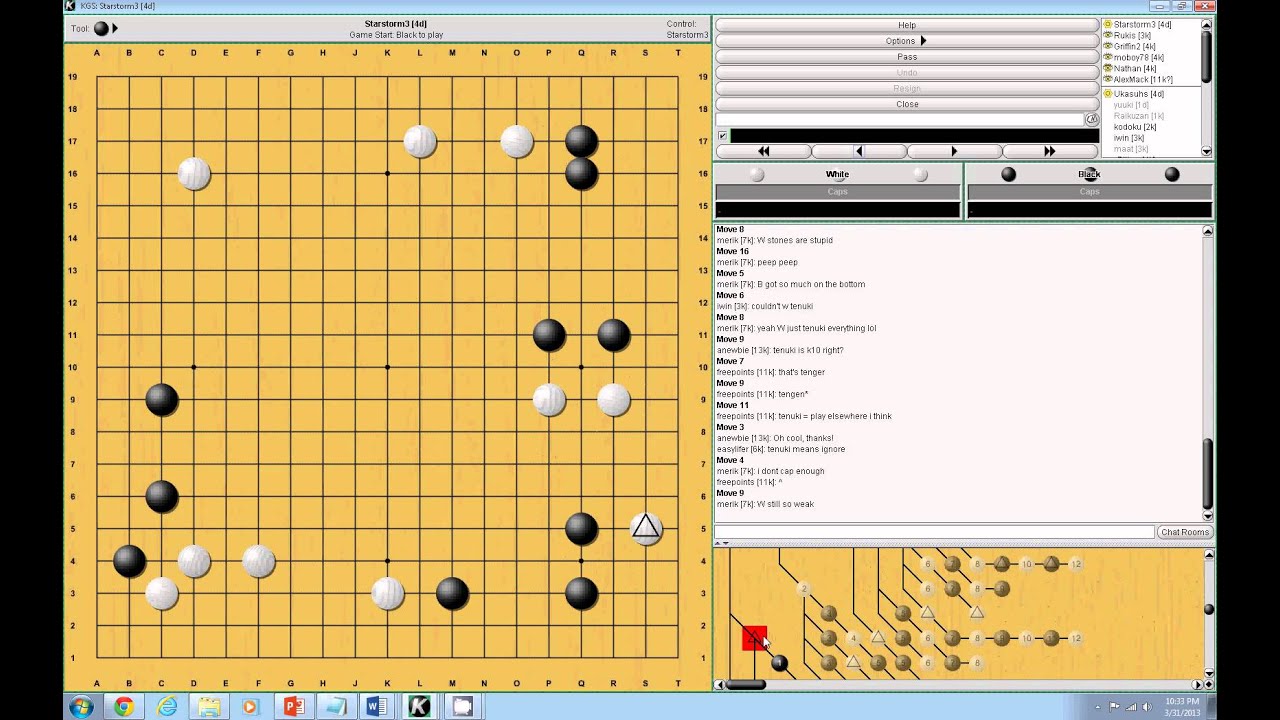Click the round icon beside message field
Image resolution: width=1280 pixels, height=720 pixels.
[1092, 120]
